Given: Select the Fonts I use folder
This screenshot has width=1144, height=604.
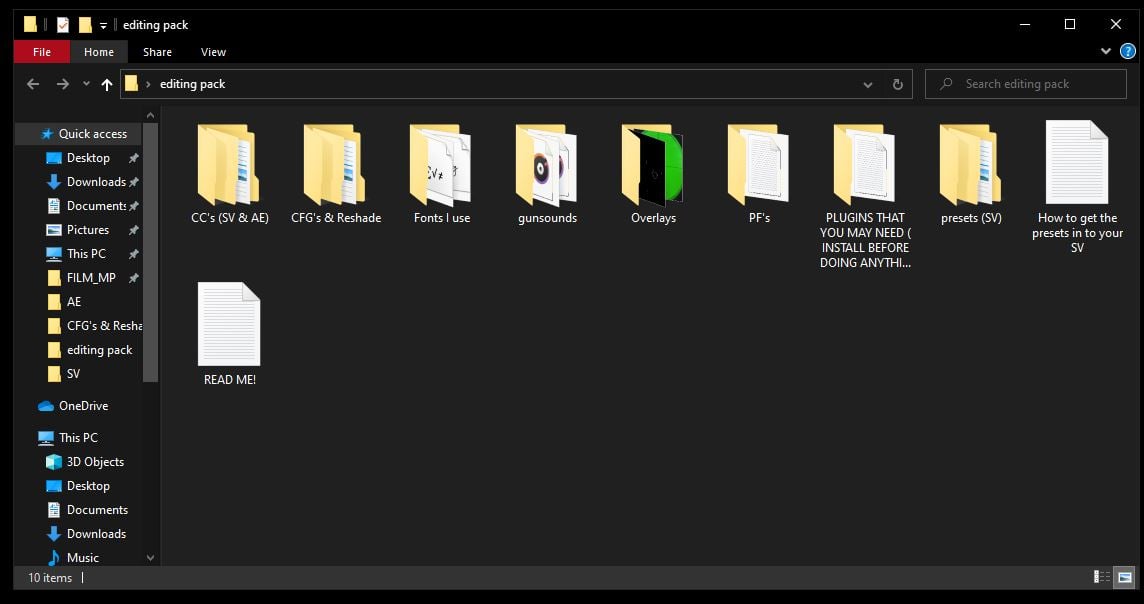Looking at the screenshot, I should tap(441, 174).
